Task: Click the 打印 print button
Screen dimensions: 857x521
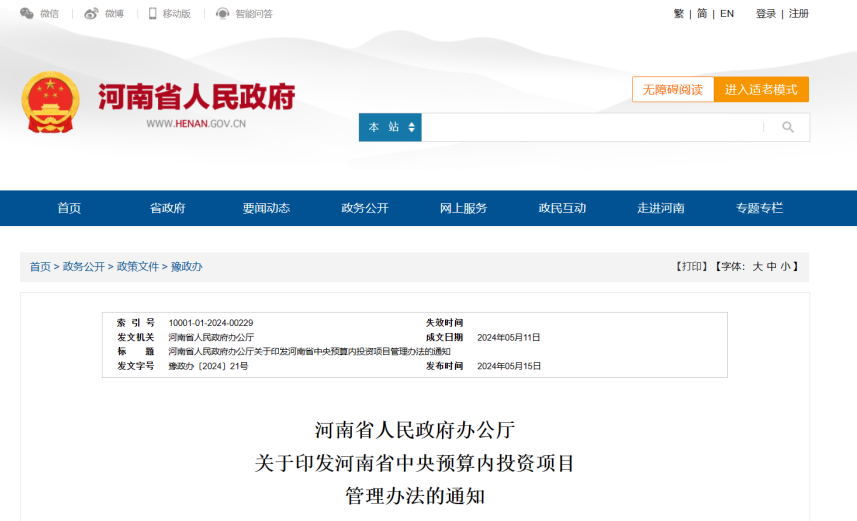Action: click(691, 267)
